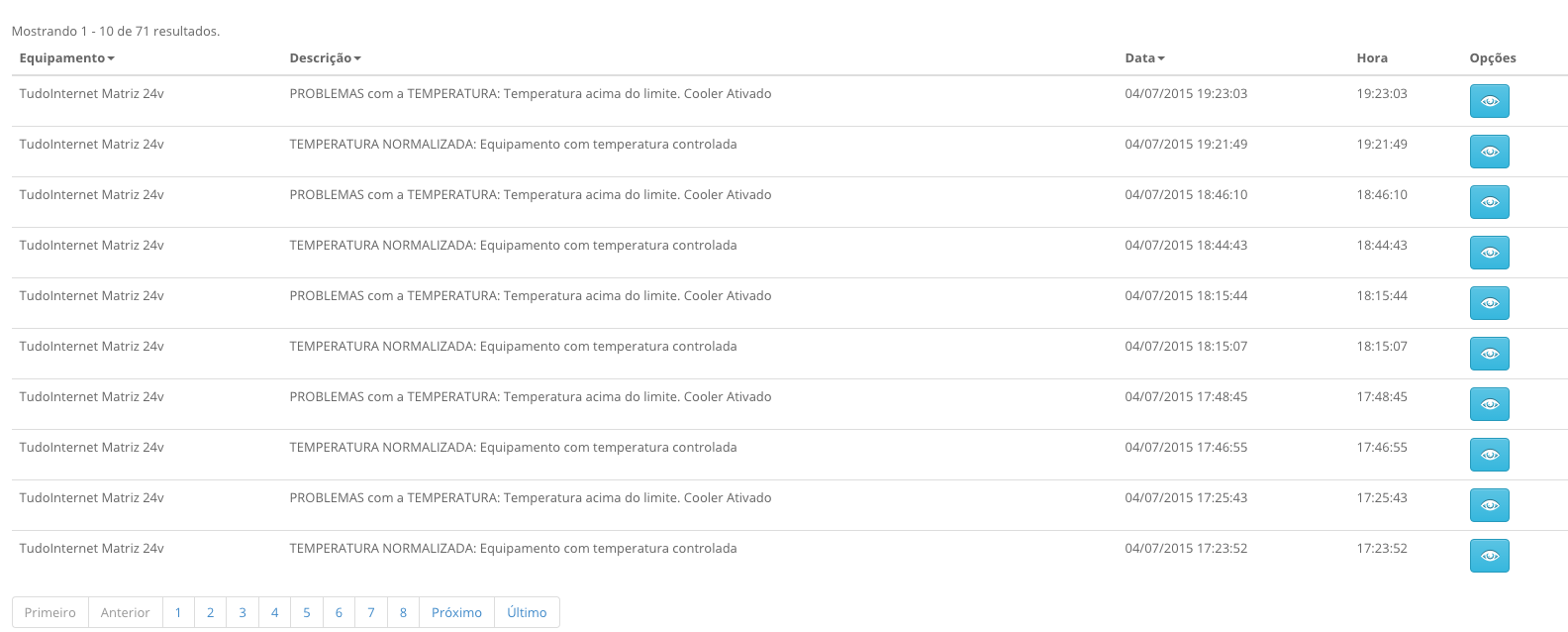
Task: Sort table by Descrição column
Action: (x=325, y=58)
